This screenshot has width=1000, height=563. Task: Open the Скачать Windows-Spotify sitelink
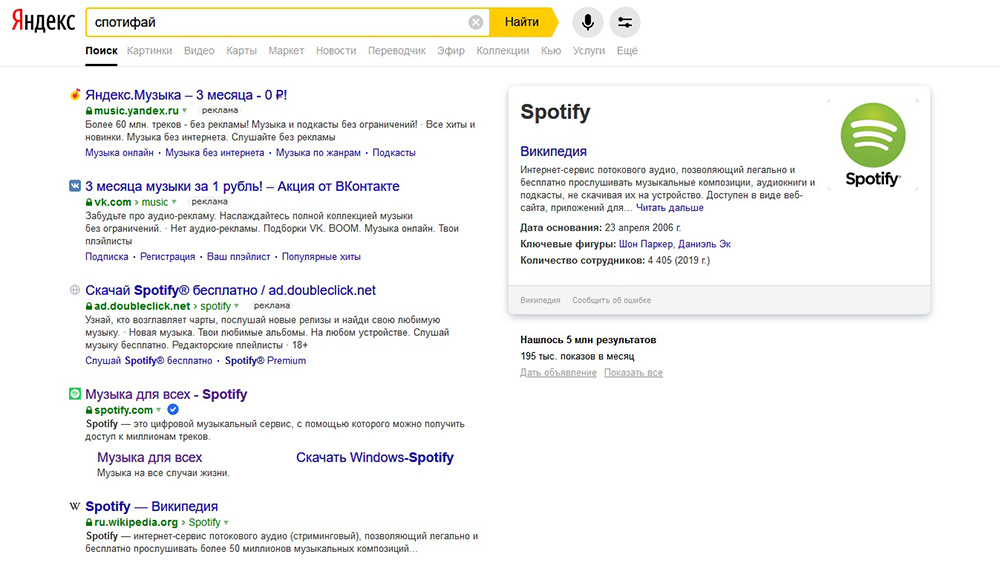[x=374, y=457]
